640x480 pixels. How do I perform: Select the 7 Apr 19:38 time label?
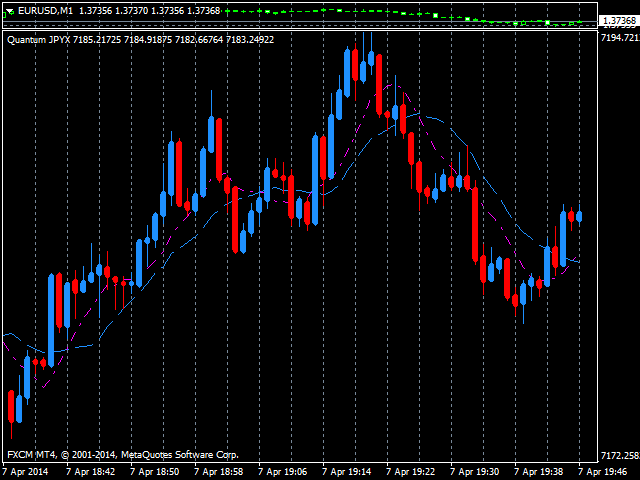[x=538, y=471]
